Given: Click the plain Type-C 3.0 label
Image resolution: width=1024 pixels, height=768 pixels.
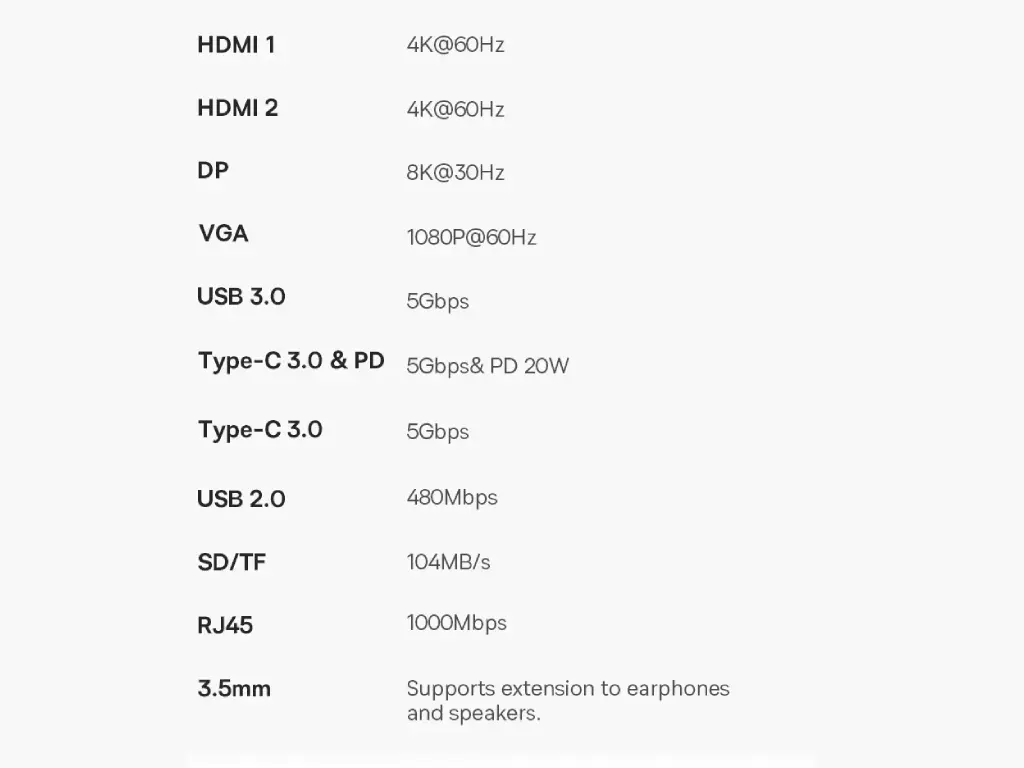Looking at the screenshot, I should tap(260, 430).
